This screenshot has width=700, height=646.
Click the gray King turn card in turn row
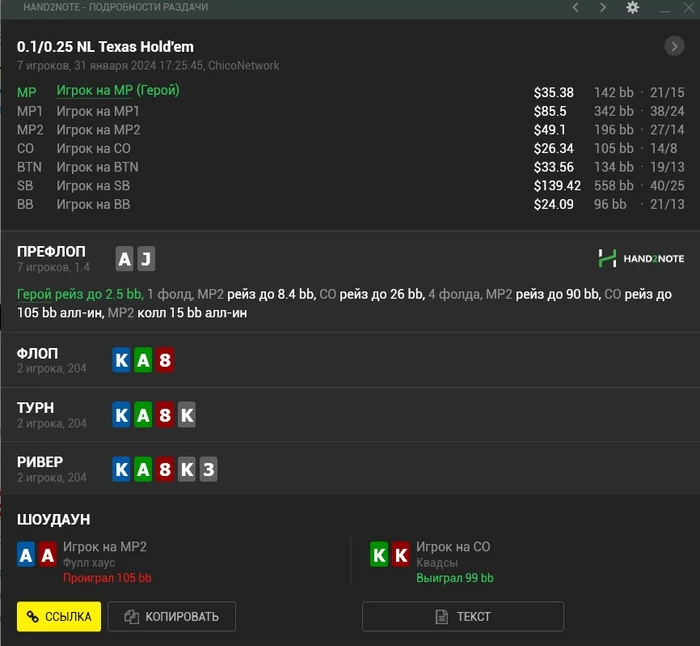pos(187,415)
